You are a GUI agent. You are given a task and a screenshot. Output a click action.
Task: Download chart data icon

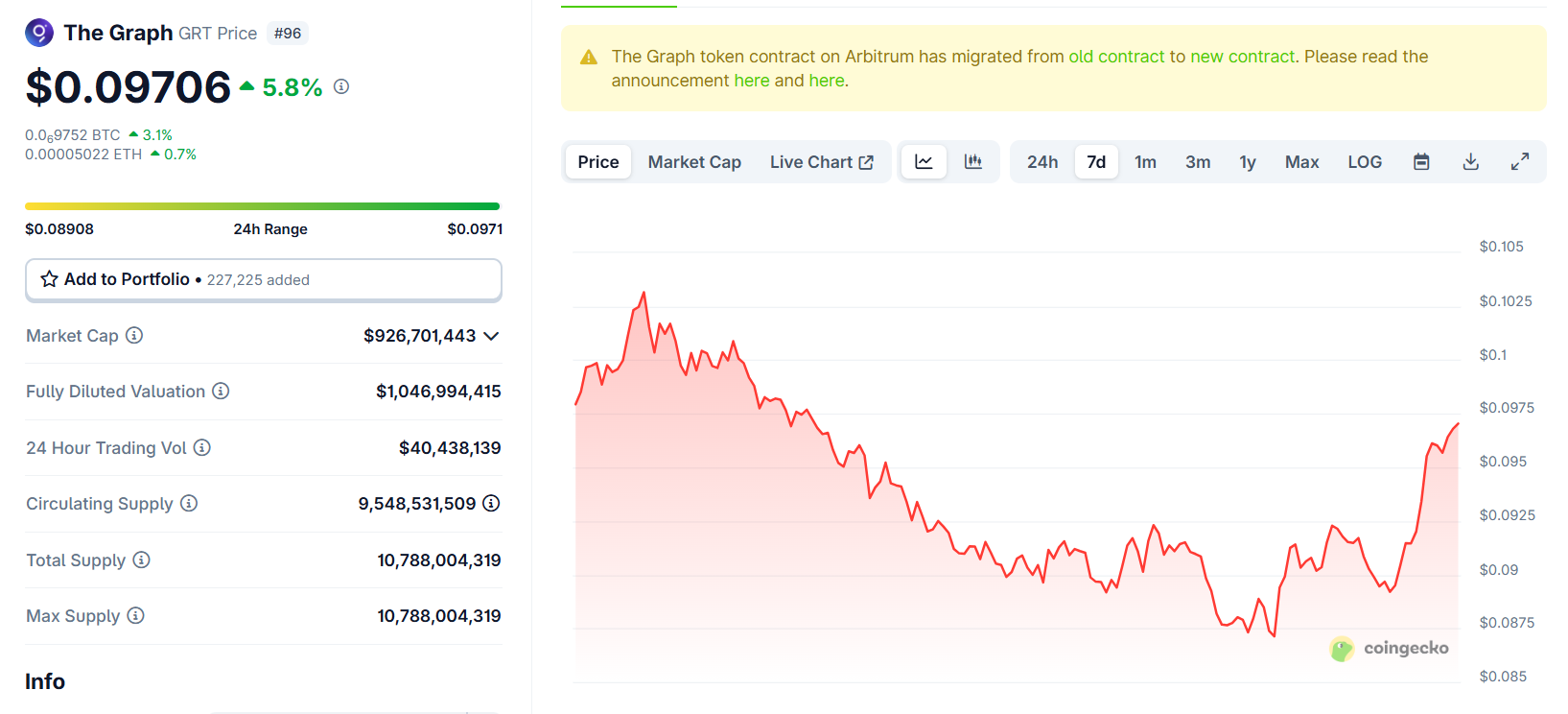click(x=1470, y=162)
